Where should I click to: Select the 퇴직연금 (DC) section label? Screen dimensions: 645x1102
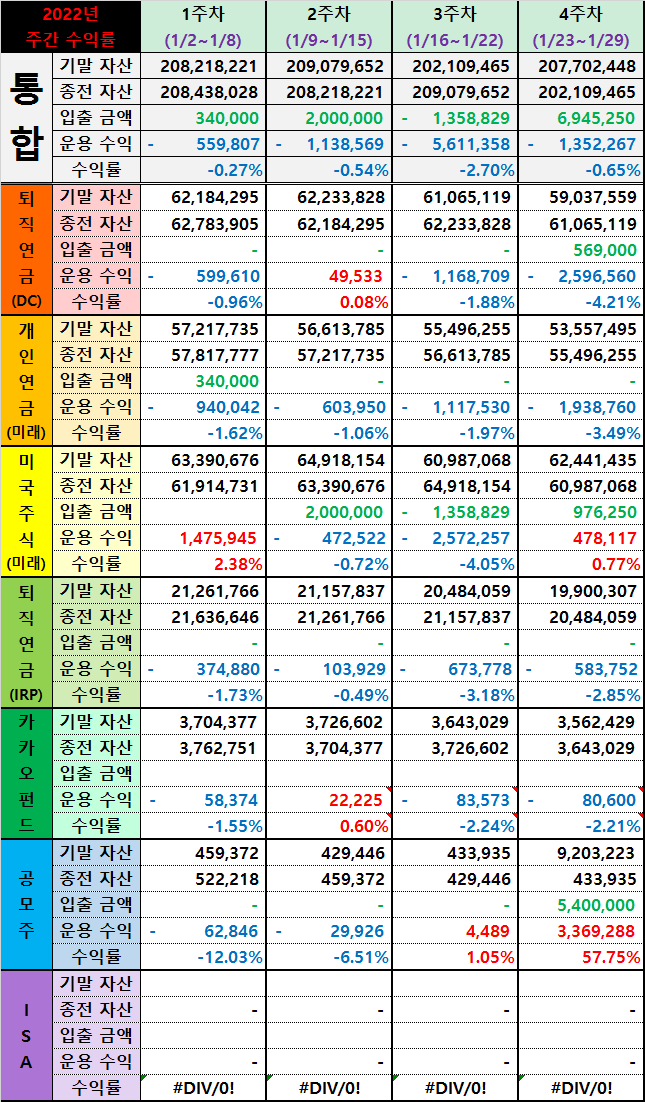[26, 248]
